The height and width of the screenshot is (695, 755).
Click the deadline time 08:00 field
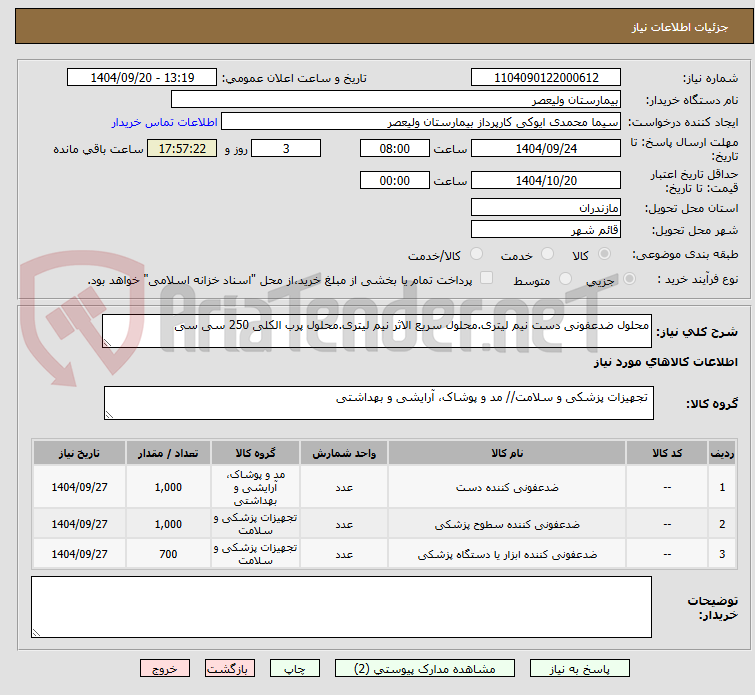coord(394,148)
